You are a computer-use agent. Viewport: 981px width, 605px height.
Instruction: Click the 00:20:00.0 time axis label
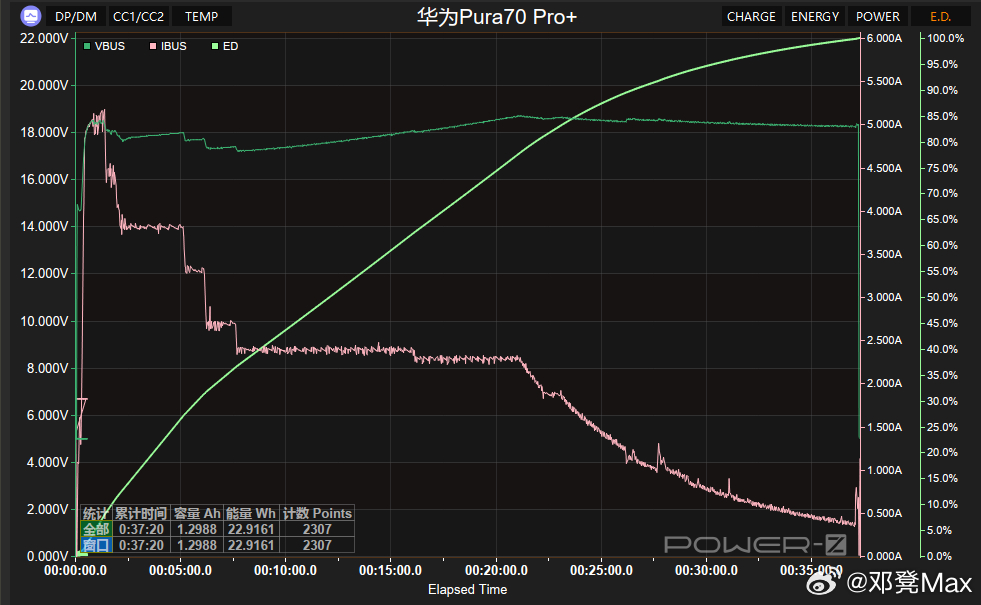click(496, 571)
